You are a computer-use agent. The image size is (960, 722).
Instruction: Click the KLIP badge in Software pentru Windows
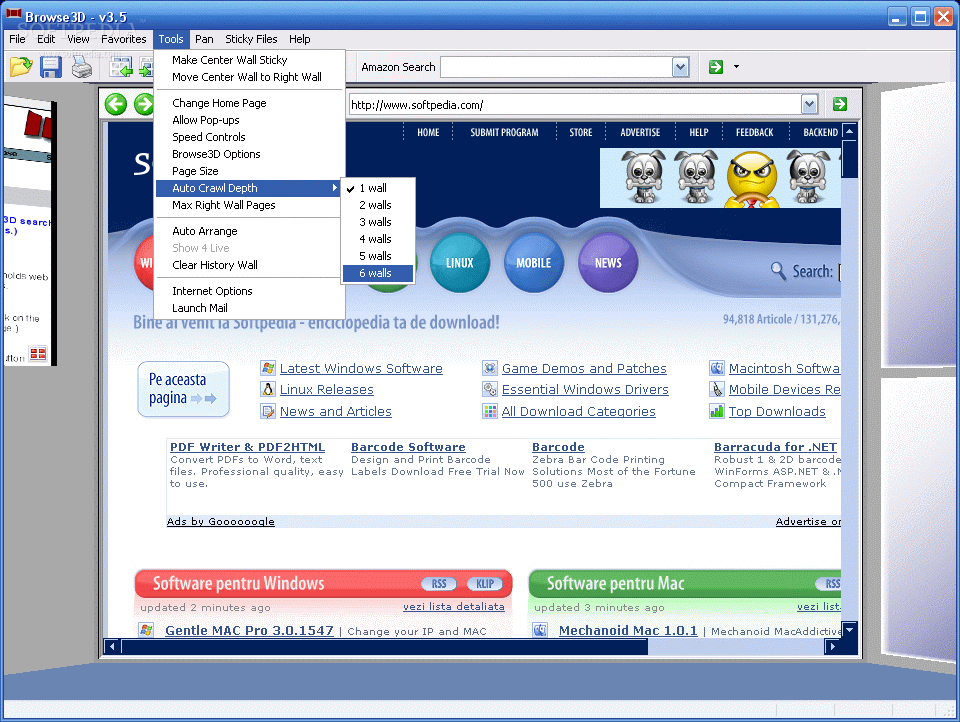point(485,584)
